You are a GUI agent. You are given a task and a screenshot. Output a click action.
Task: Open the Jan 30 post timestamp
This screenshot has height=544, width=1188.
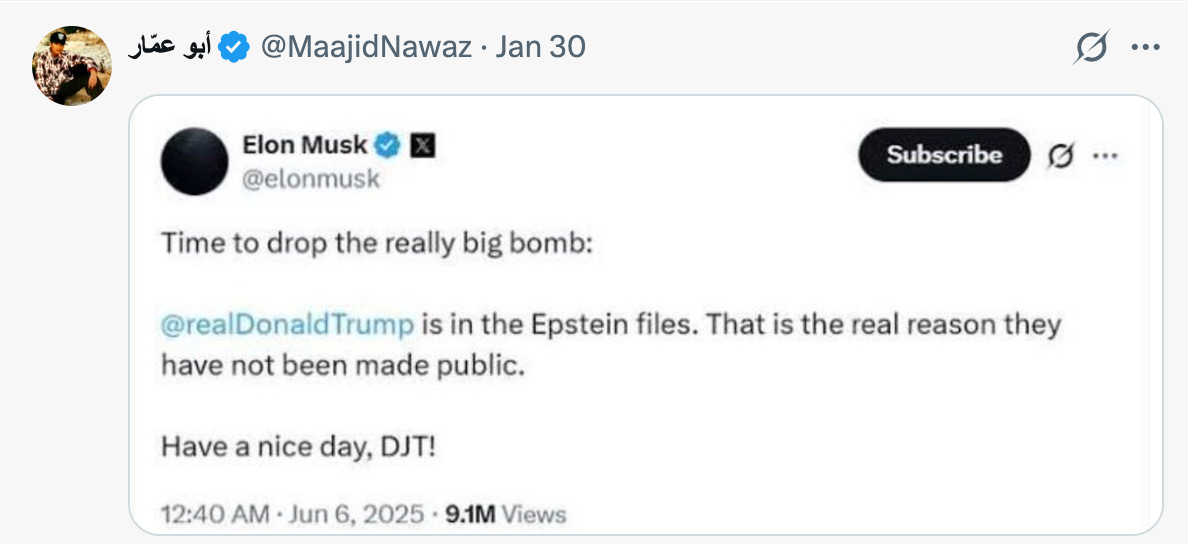(539, 48)
